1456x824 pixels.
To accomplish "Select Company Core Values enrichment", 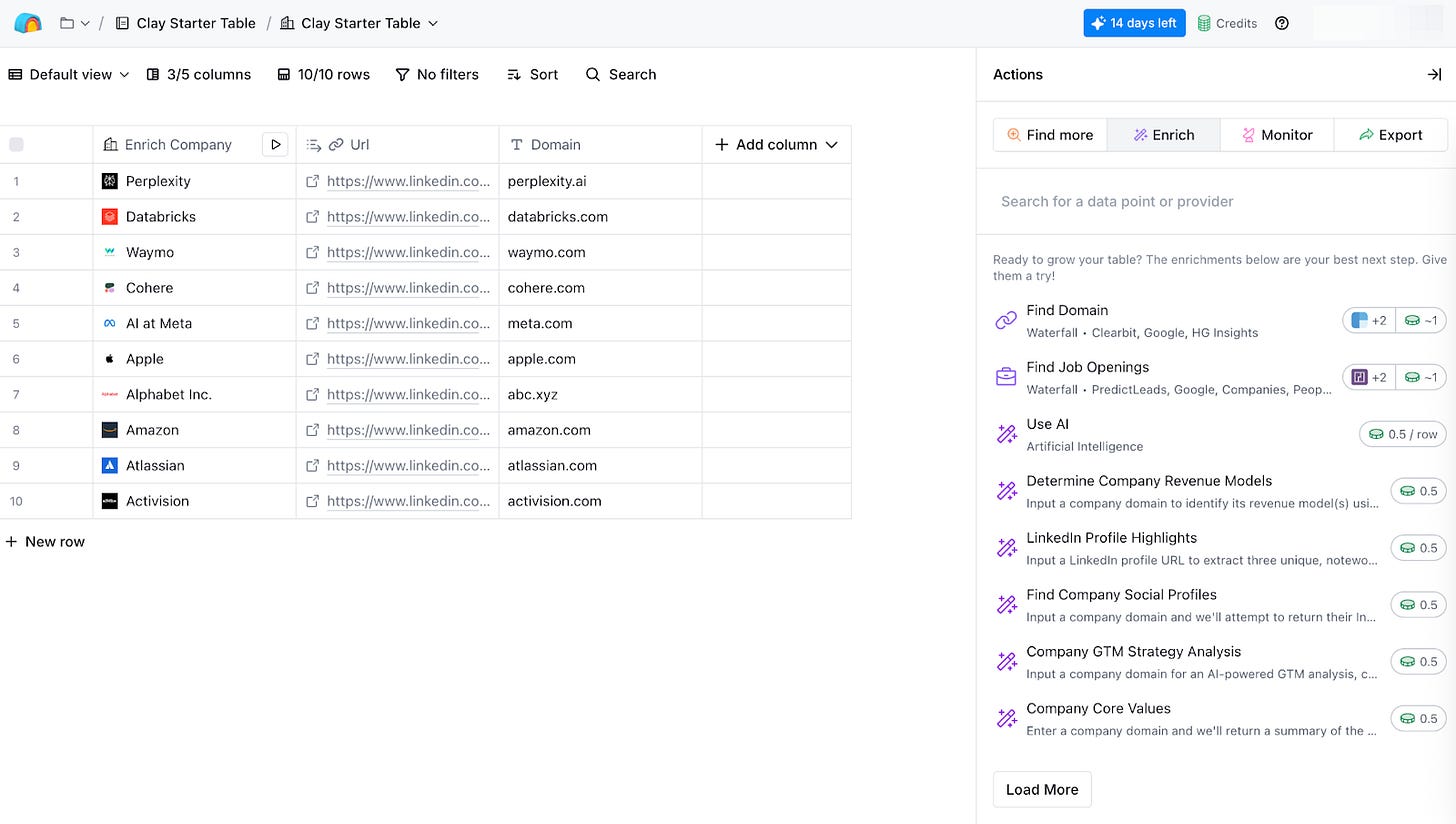I will click(x=1220, y=719).
